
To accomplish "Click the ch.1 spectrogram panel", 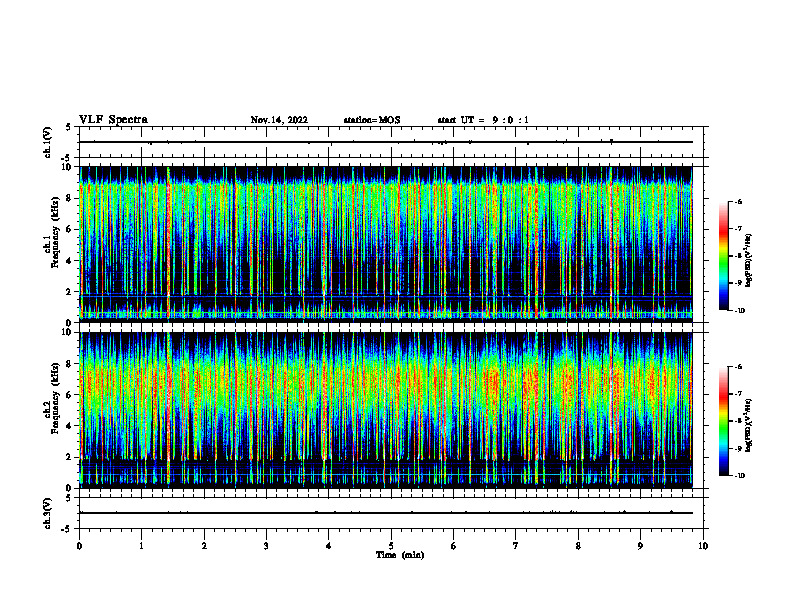I will (386, 244).
